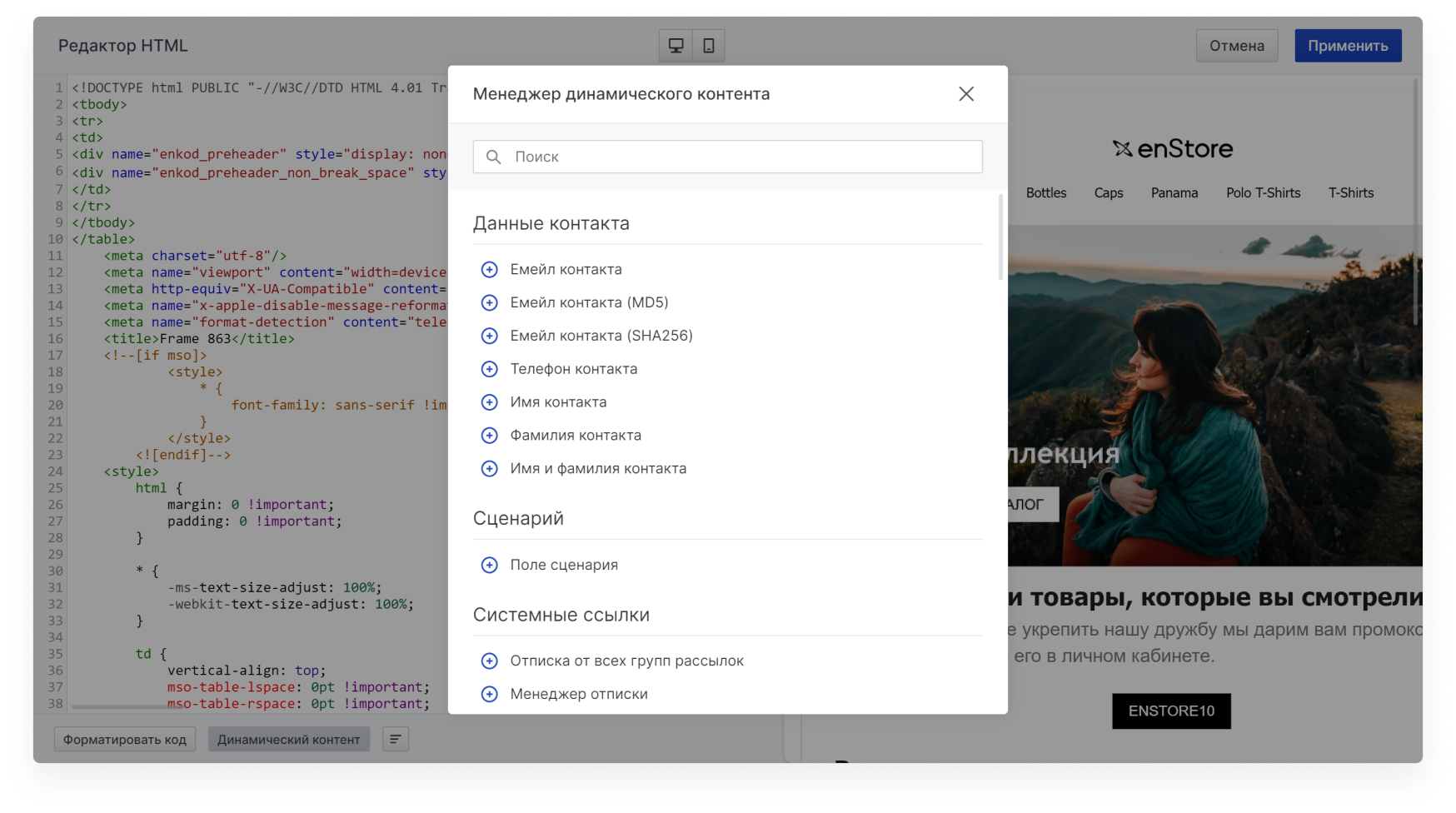Open T-Shirts in preview navigation

[x=1351, y=192]
